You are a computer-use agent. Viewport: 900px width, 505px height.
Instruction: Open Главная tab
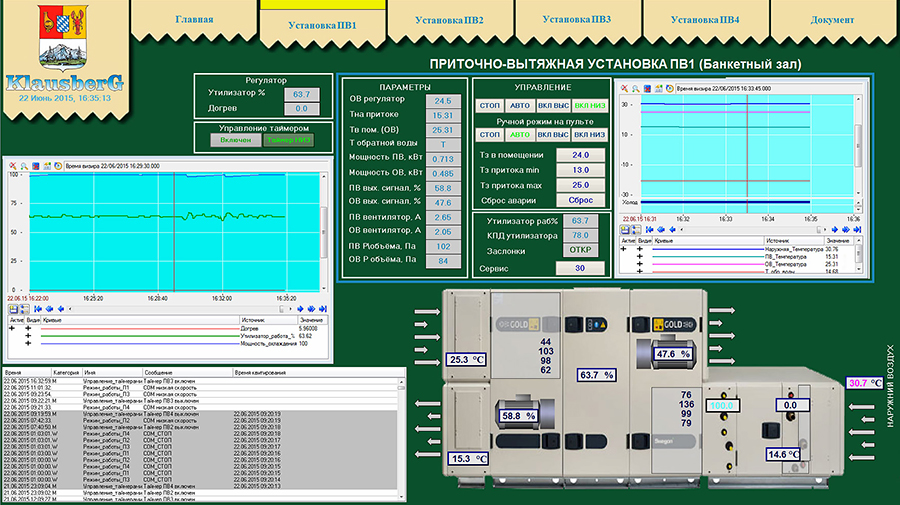pos(194,20)
